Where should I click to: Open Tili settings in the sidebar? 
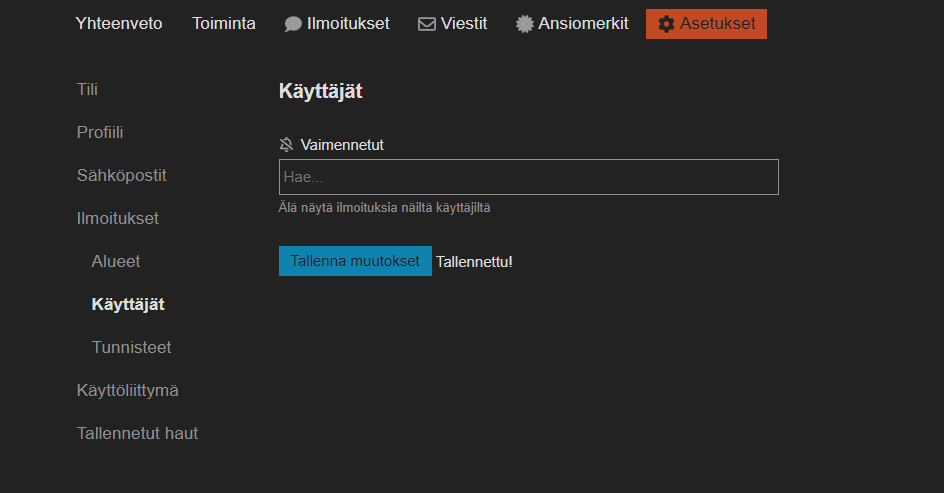tap(87, 90)
